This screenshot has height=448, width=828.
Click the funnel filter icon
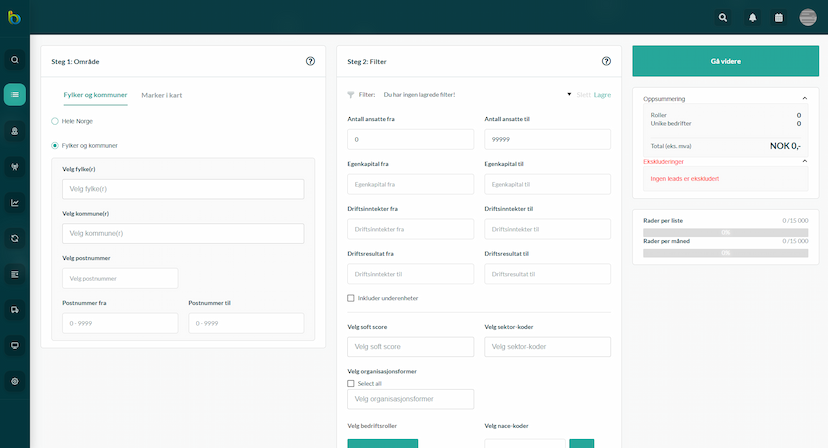[351, 95]
